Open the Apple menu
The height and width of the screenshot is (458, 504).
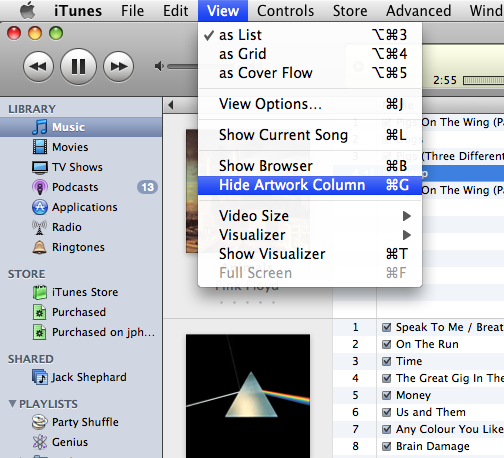[27, 11]
